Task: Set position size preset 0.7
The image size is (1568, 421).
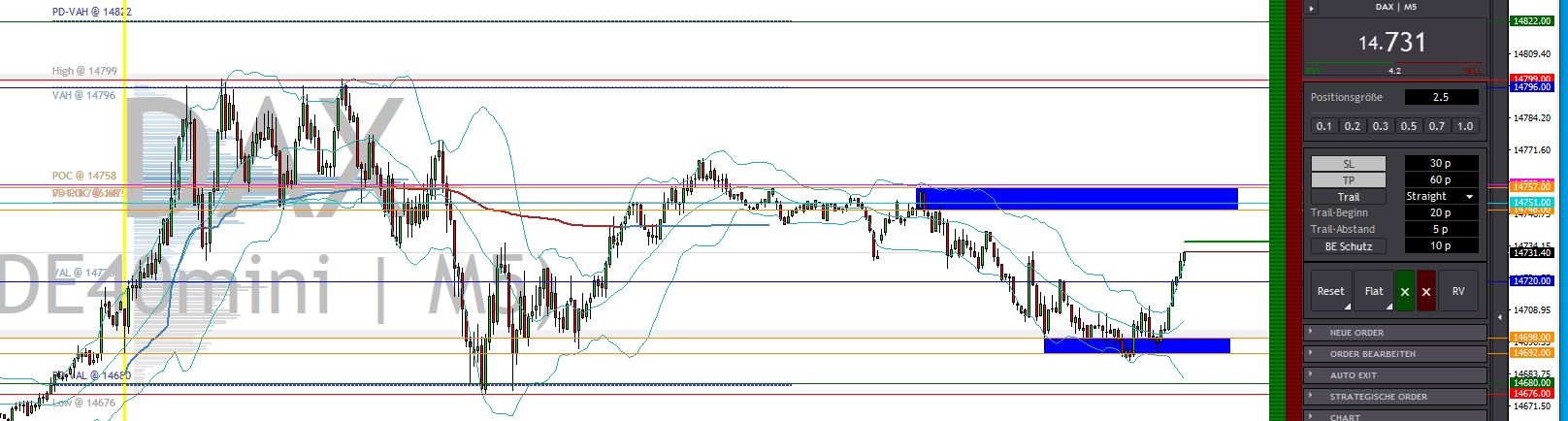Action: (x=1436, y=126)
